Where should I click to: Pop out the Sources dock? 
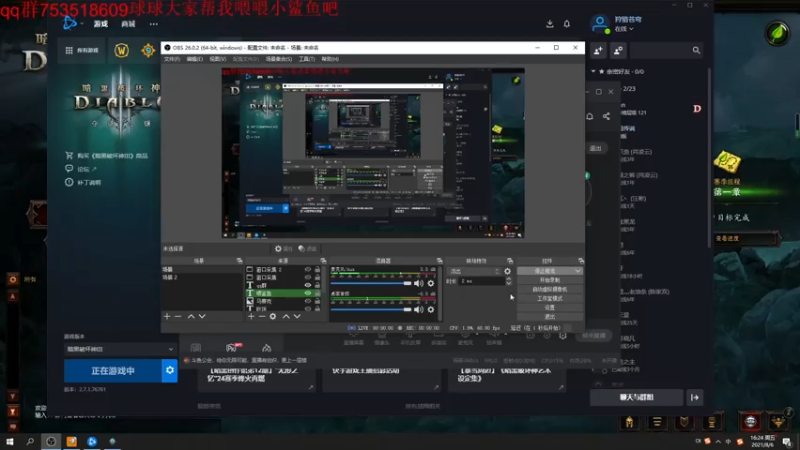(323, 261)
